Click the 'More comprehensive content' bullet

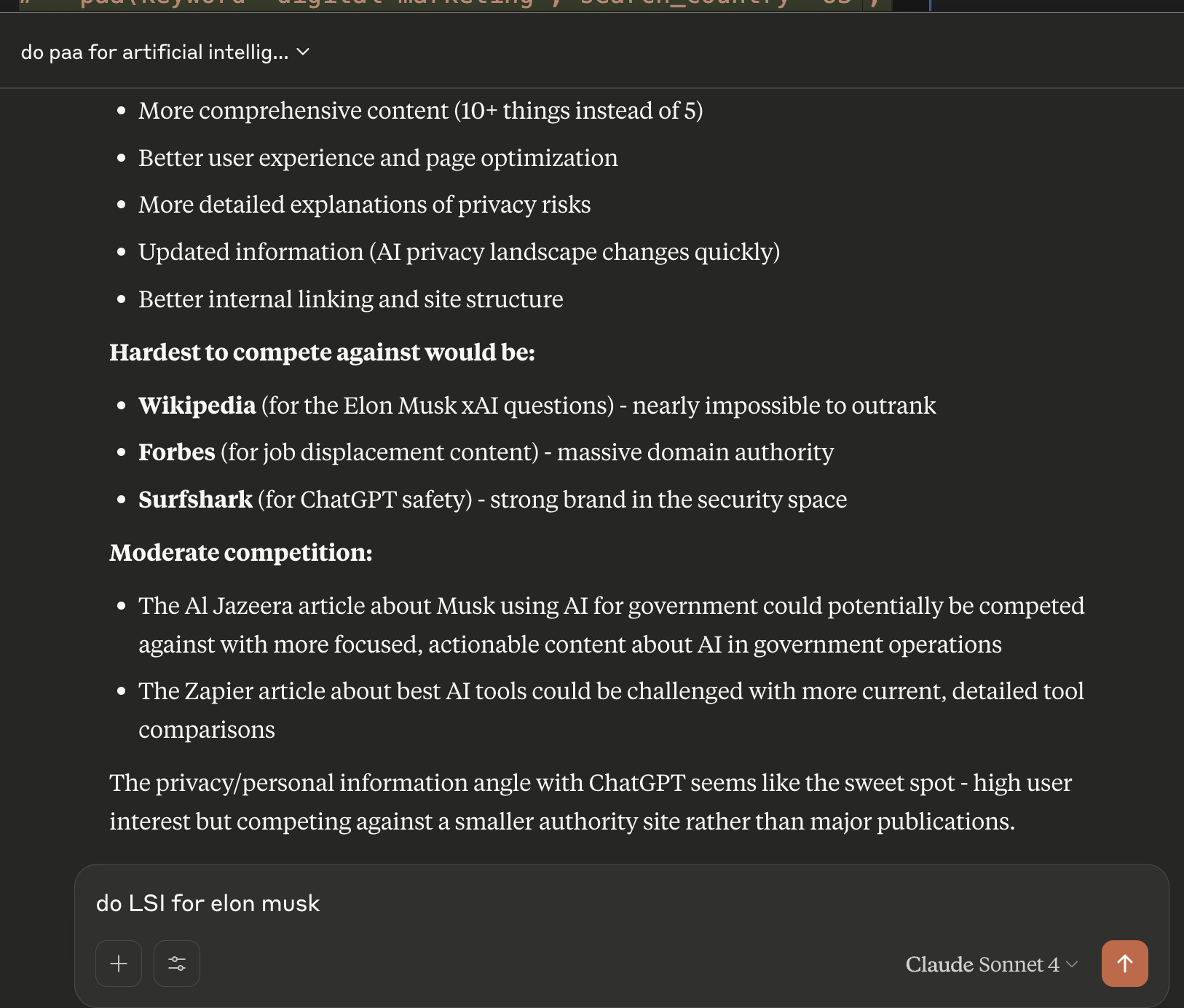pos(421,110)
